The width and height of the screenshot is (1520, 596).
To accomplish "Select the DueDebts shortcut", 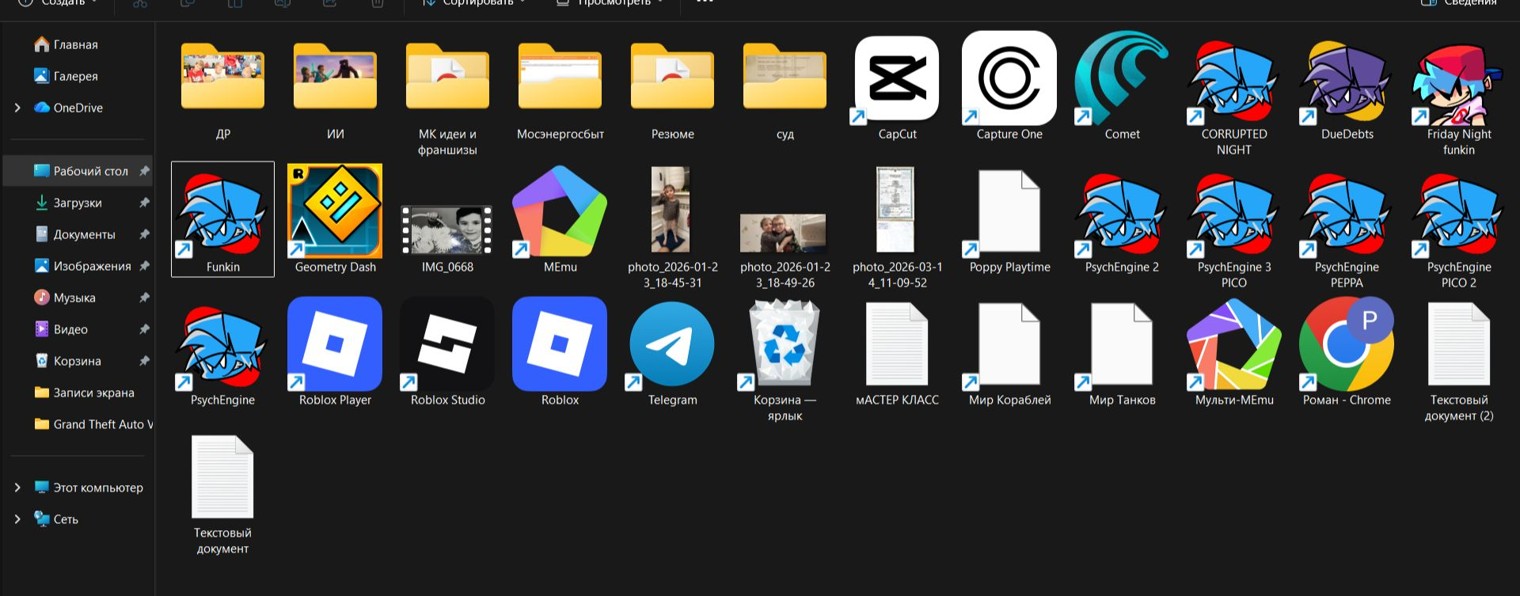I will tap(1347, 88).
